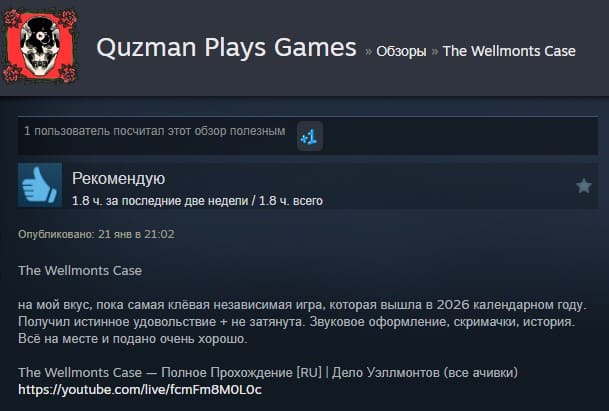Click the Опубликовано 21 янв publication date
This screenshot has height=411, width=609.
(96, 234)
